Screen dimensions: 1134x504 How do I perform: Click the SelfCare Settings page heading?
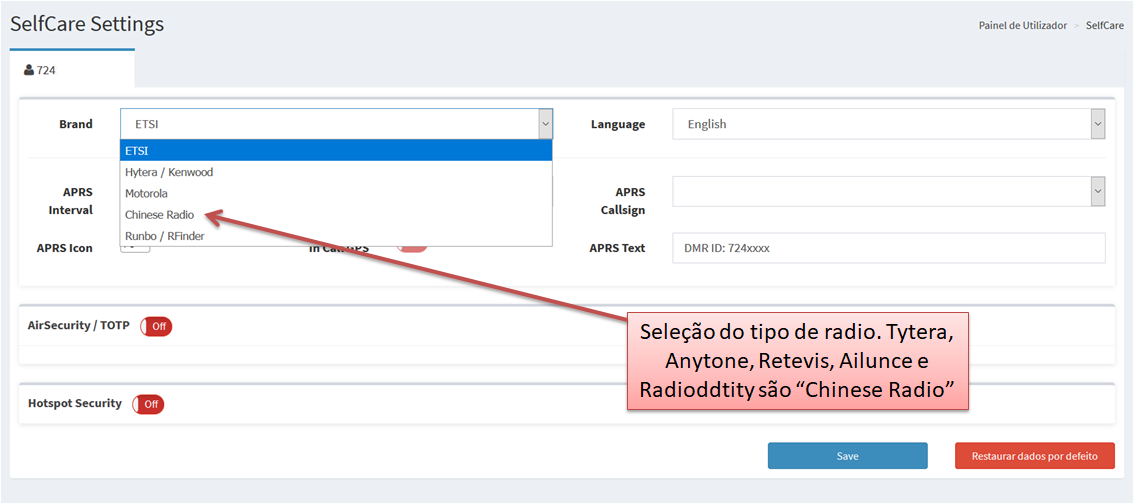(x=87, y=24)
